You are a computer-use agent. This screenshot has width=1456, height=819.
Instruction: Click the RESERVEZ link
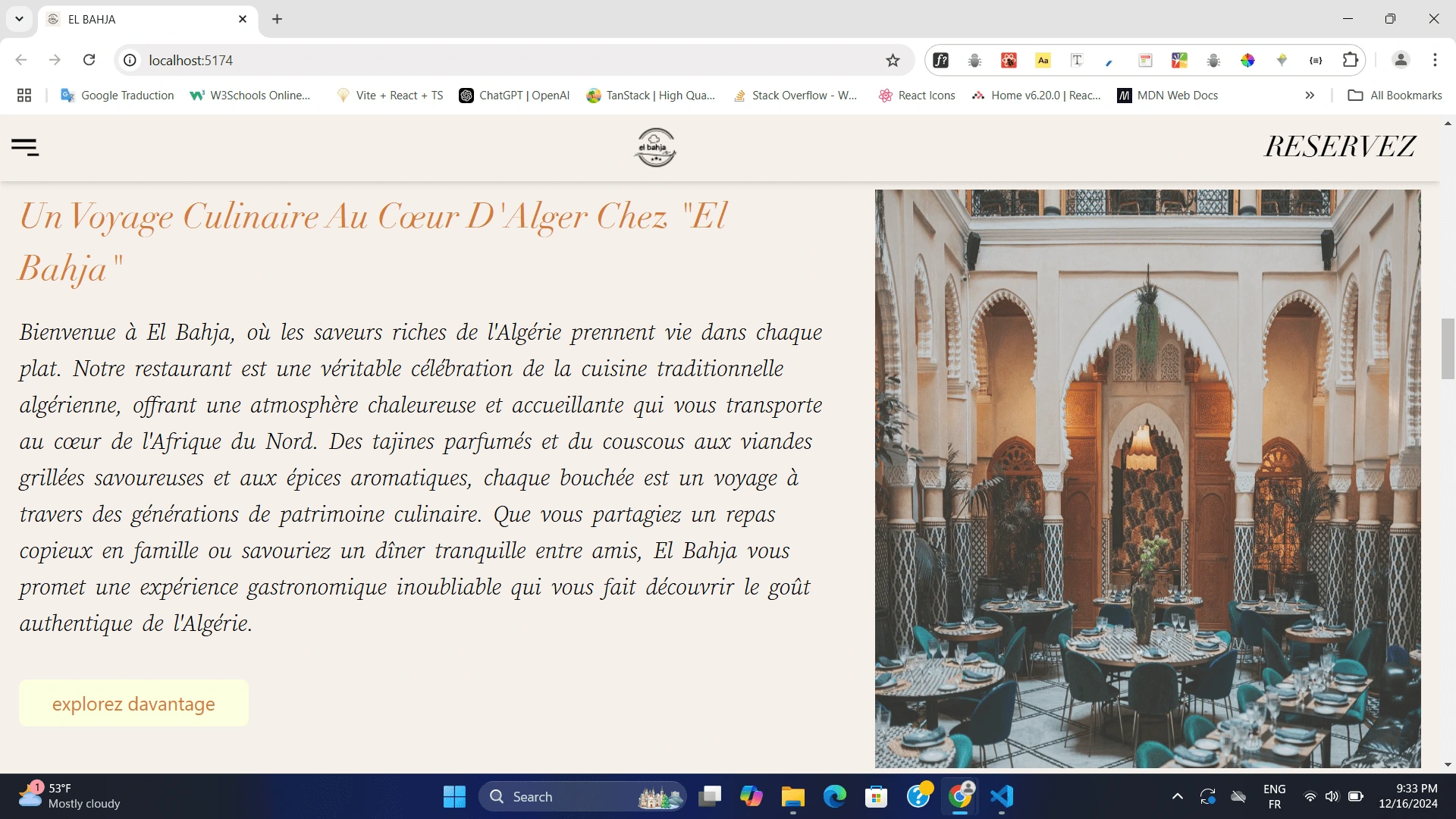click(1340, 146)
